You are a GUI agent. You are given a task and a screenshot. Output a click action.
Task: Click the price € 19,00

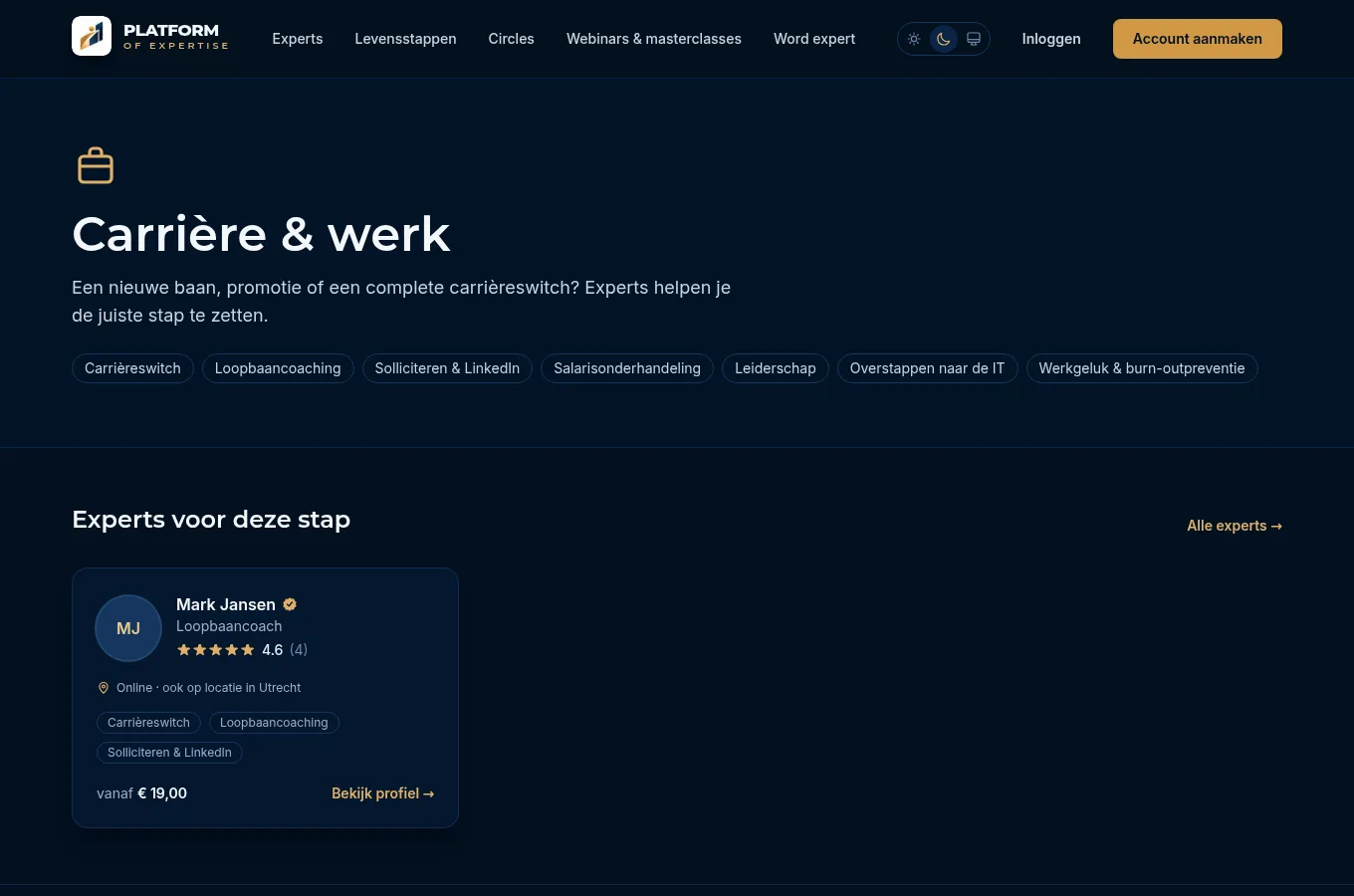click(162, 793)
